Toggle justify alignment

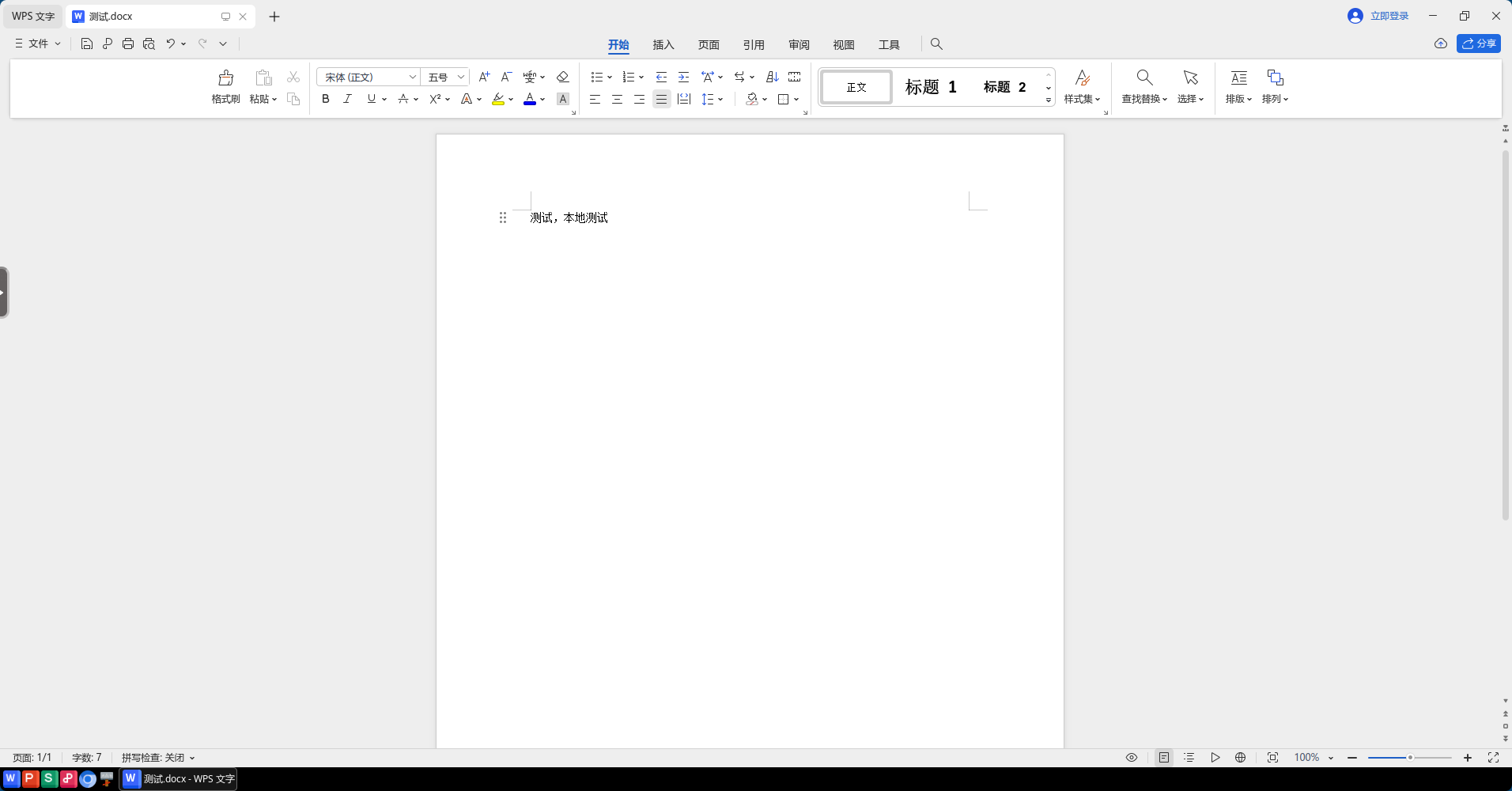[x=661, y=99]
